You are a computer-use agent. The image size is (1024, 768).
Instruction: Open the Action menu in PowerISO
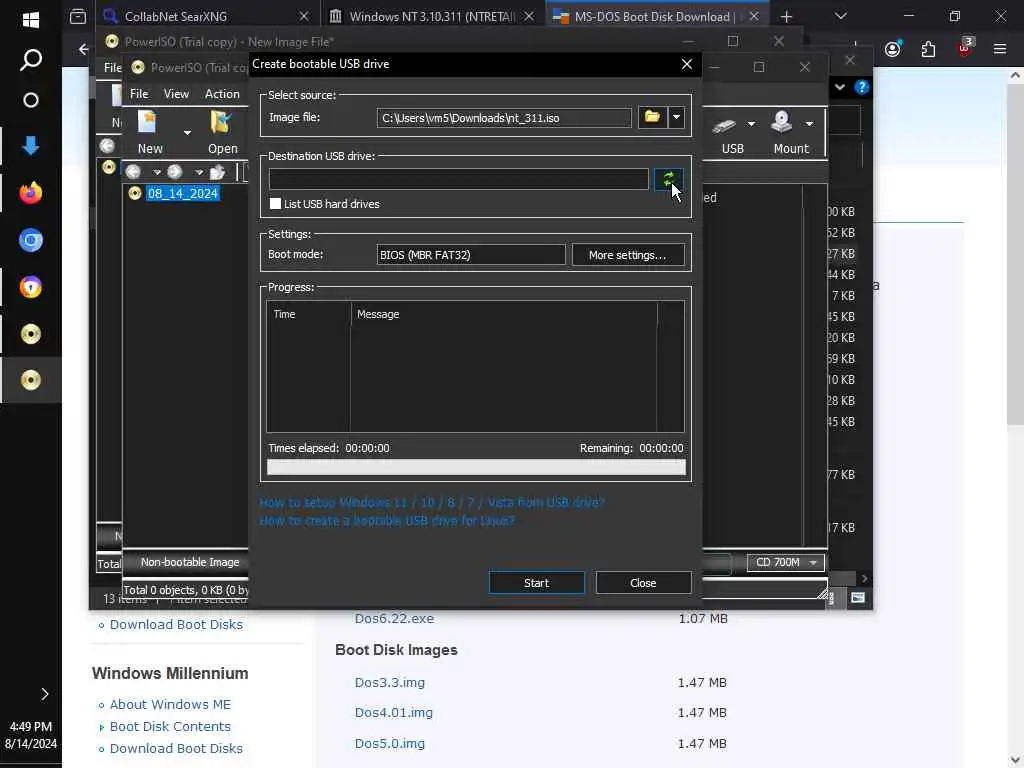[x=222, y=94]
